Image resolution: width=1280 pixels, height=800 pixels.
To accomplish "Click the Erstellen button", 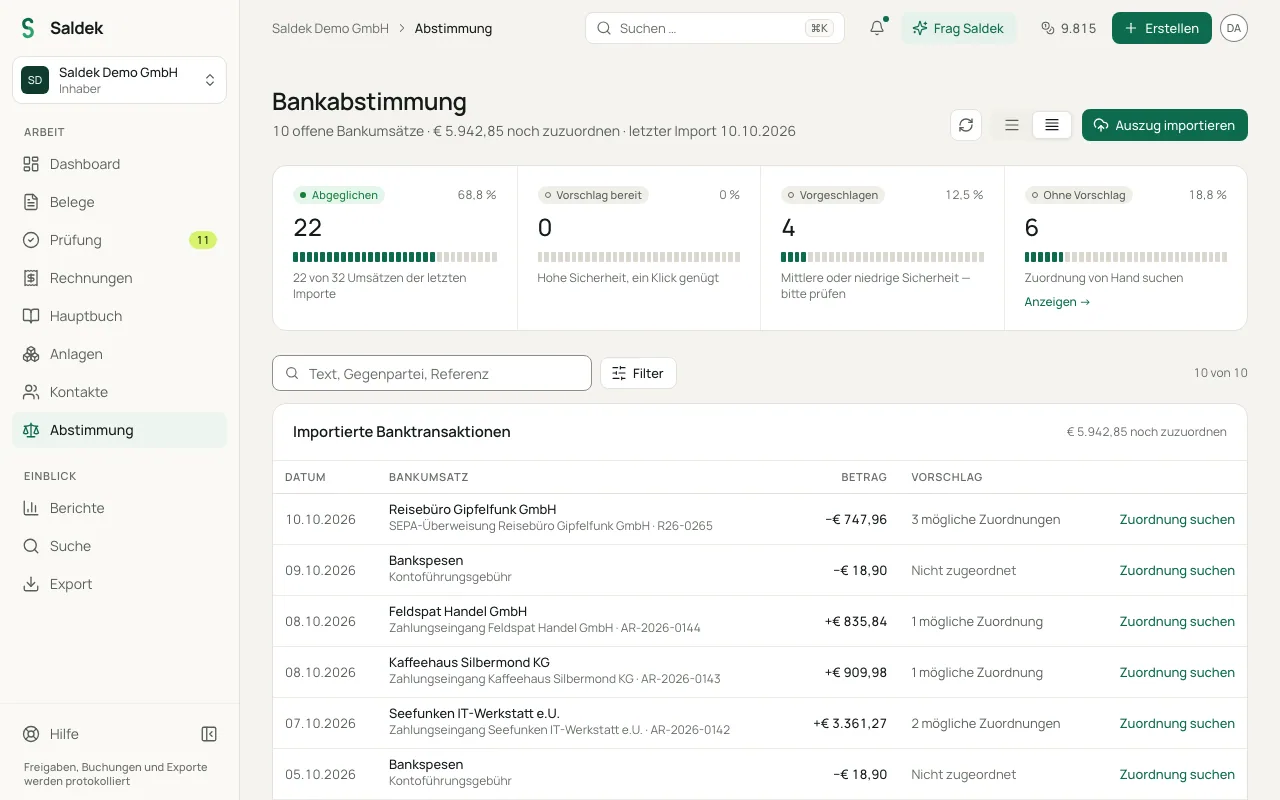I will tap(1162, 28).
